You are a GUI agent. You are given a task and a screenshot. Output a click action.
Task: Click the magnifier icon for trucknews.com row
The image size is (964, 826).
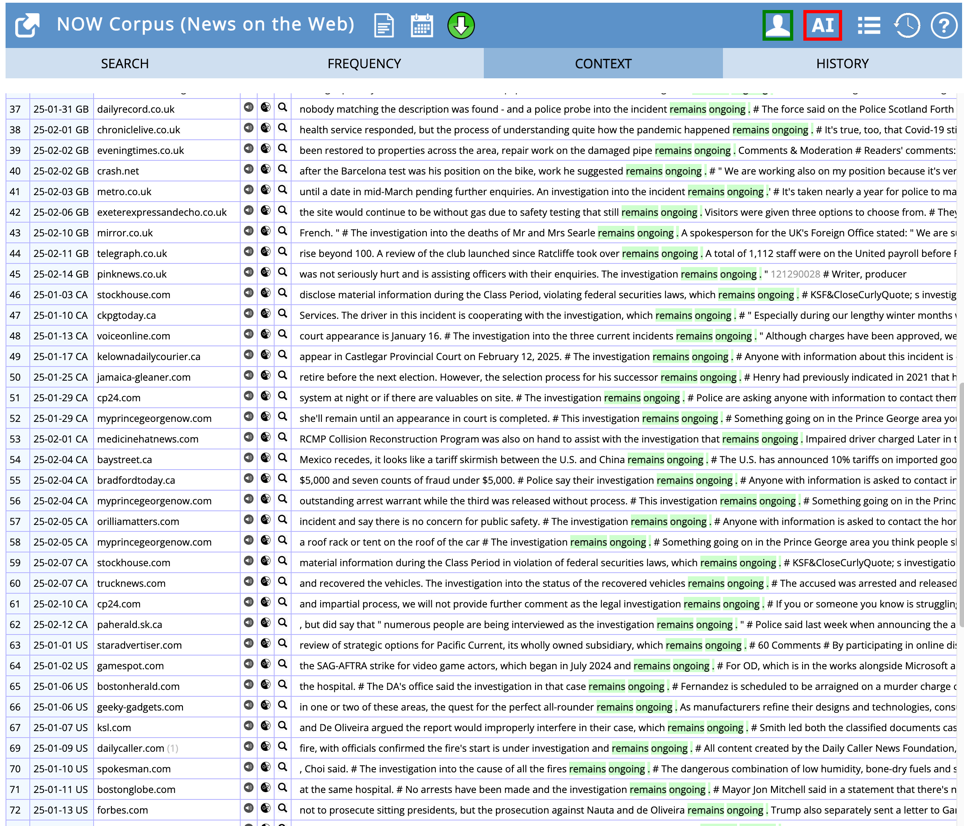(282, 581)
